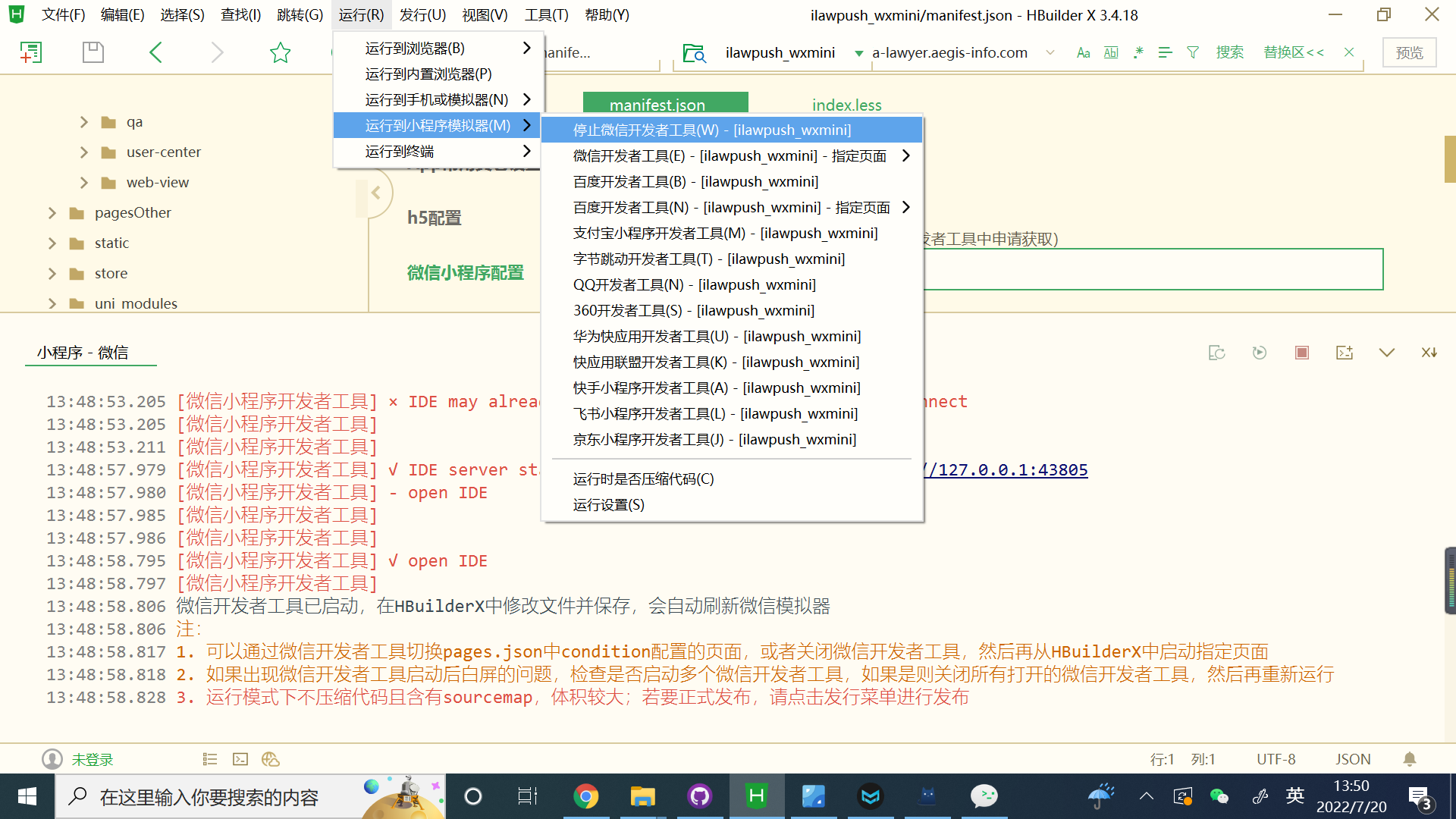Open the 127.0.0.1:43805 link in console
Image resolution: width=1456 pixels, height=819 pixels.
click(x=1009, y=470)
